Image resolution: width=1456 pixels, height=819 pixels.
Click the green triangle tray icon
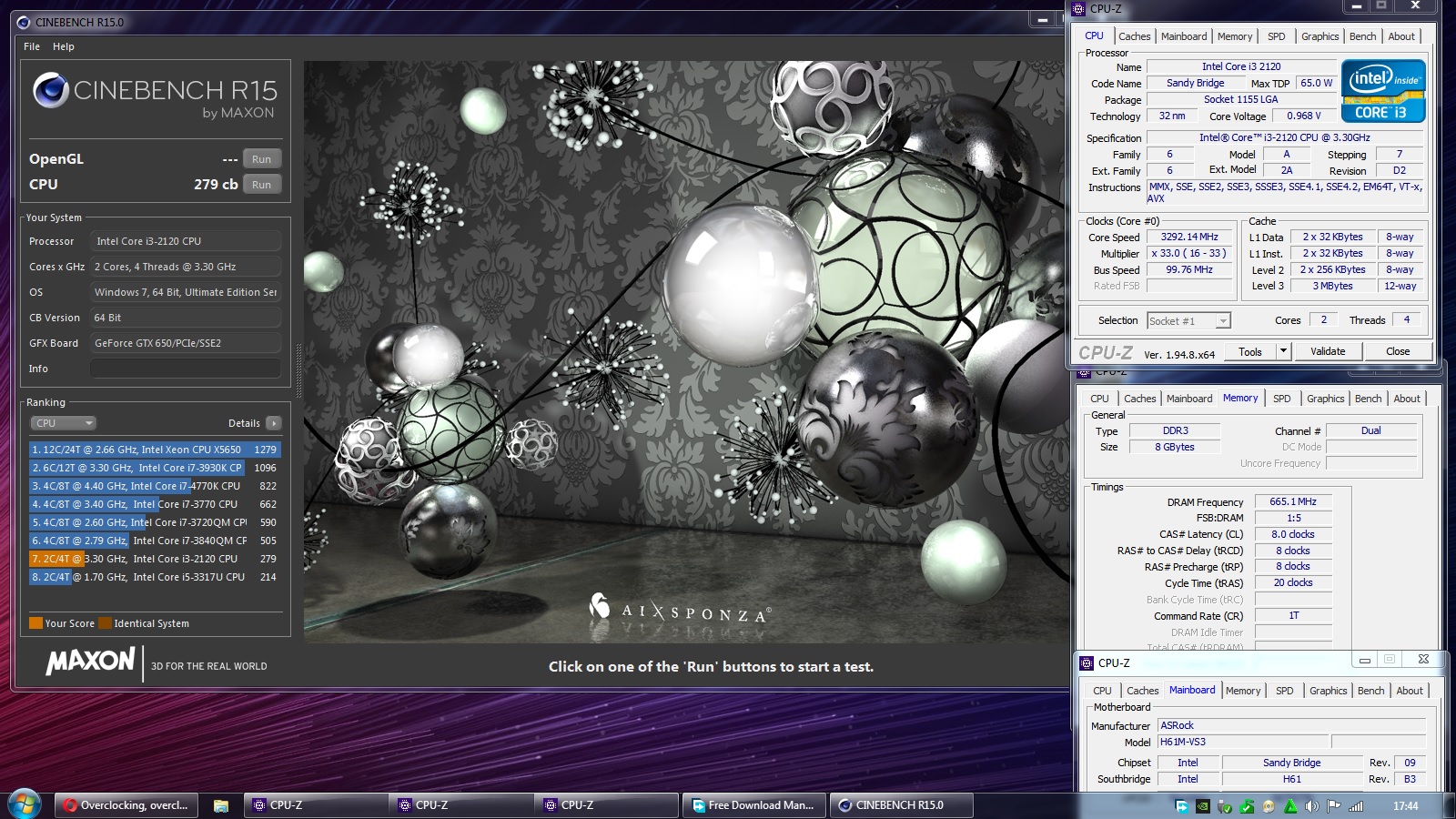[x=1290, y=806]
